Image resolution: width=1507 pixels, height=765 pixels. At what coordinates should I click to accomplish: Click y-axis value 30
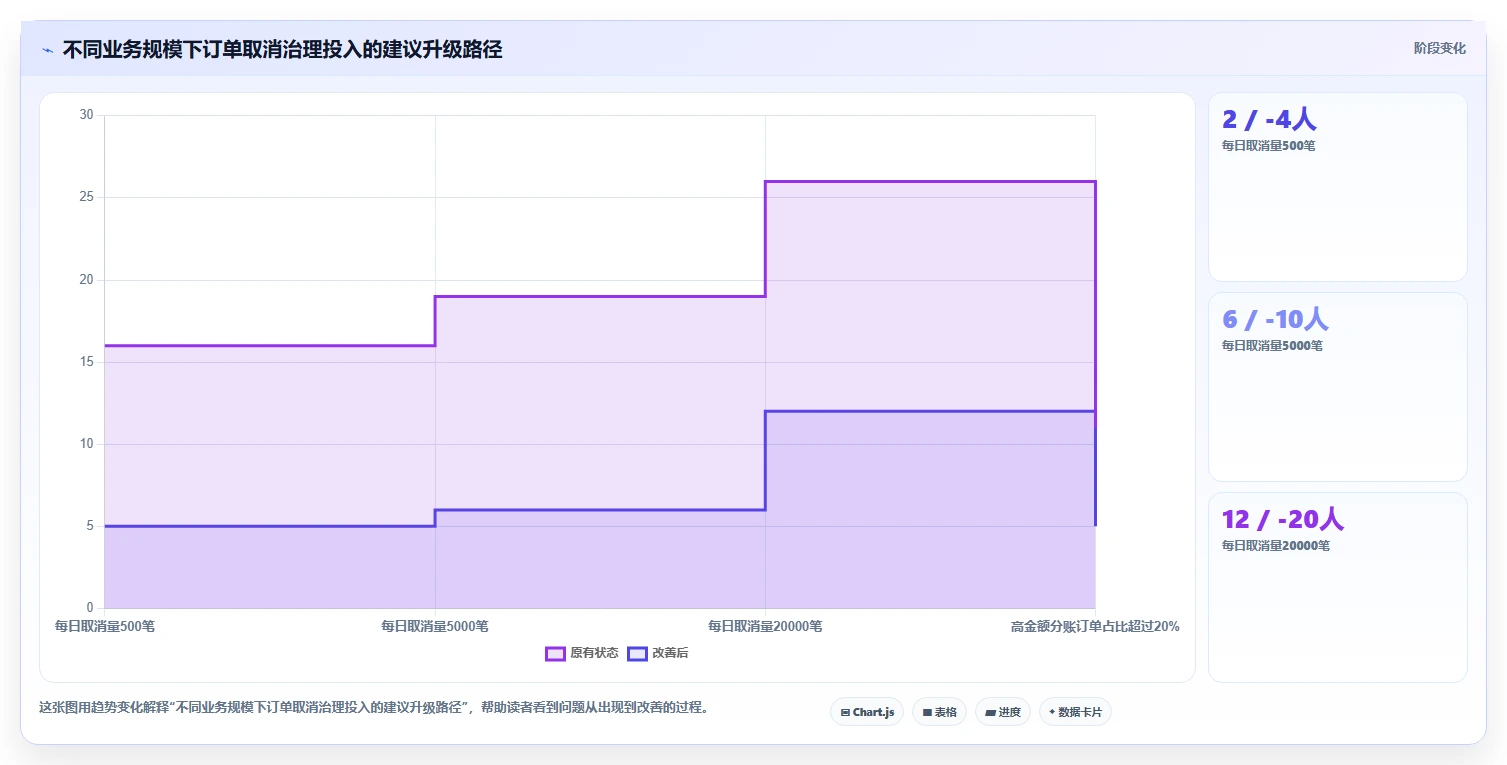pyautogui.click(x=86, y=115)
